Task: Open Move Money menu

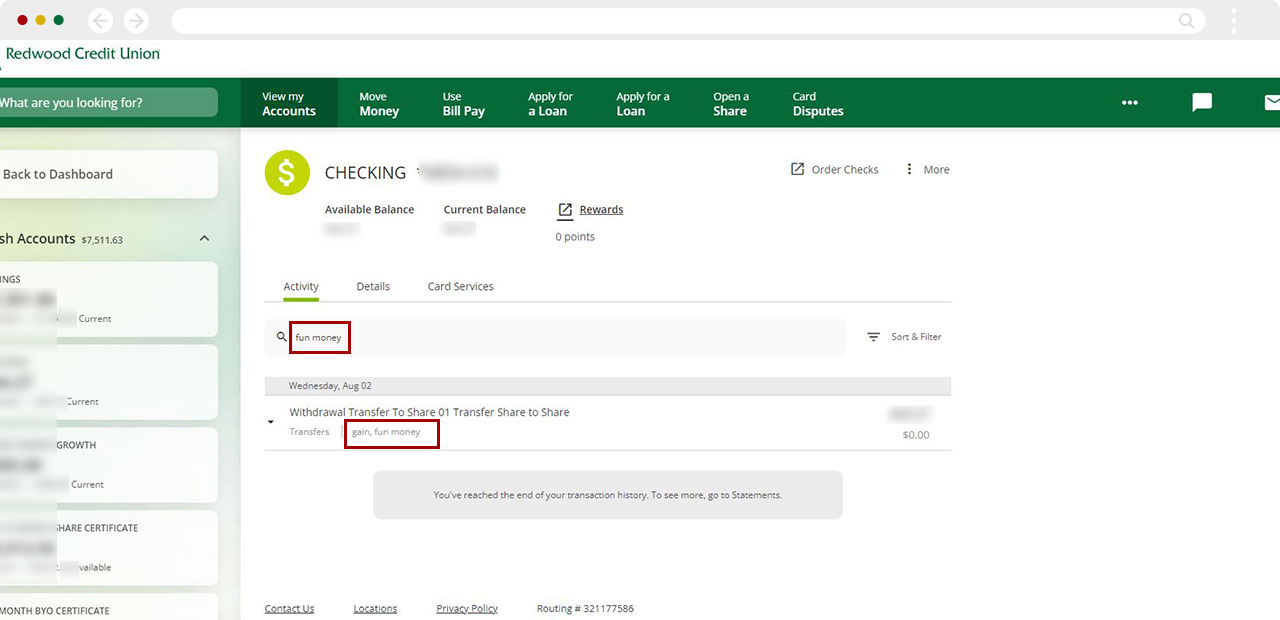Action: click(x=379, y=104)
